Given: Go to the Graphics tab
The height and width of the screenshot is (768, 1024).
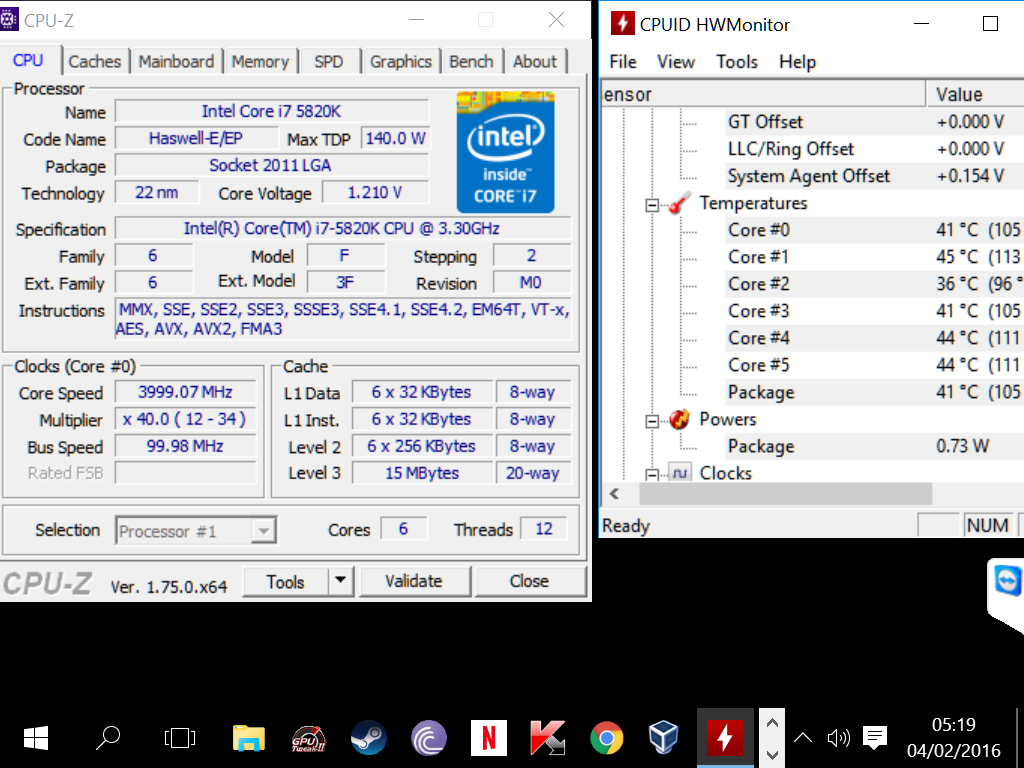Looking at the screenshot, I should [x=401, y=61].
